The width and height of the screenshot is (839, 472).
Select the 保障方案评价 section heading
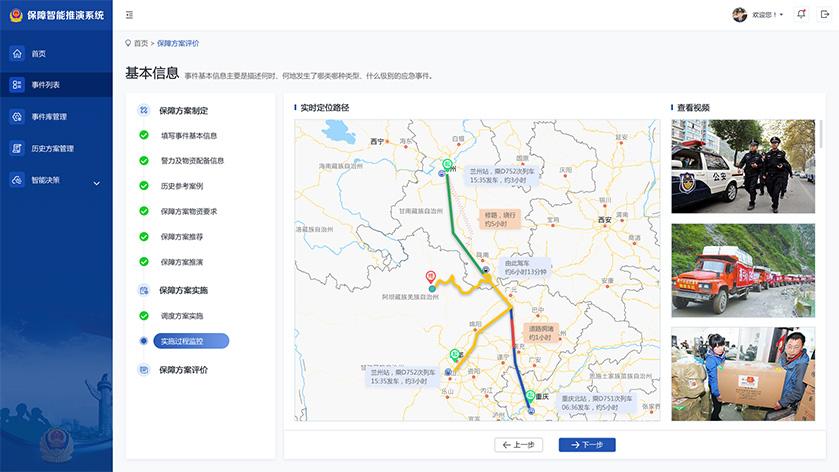pyautogui.click(x=184, y=370)
